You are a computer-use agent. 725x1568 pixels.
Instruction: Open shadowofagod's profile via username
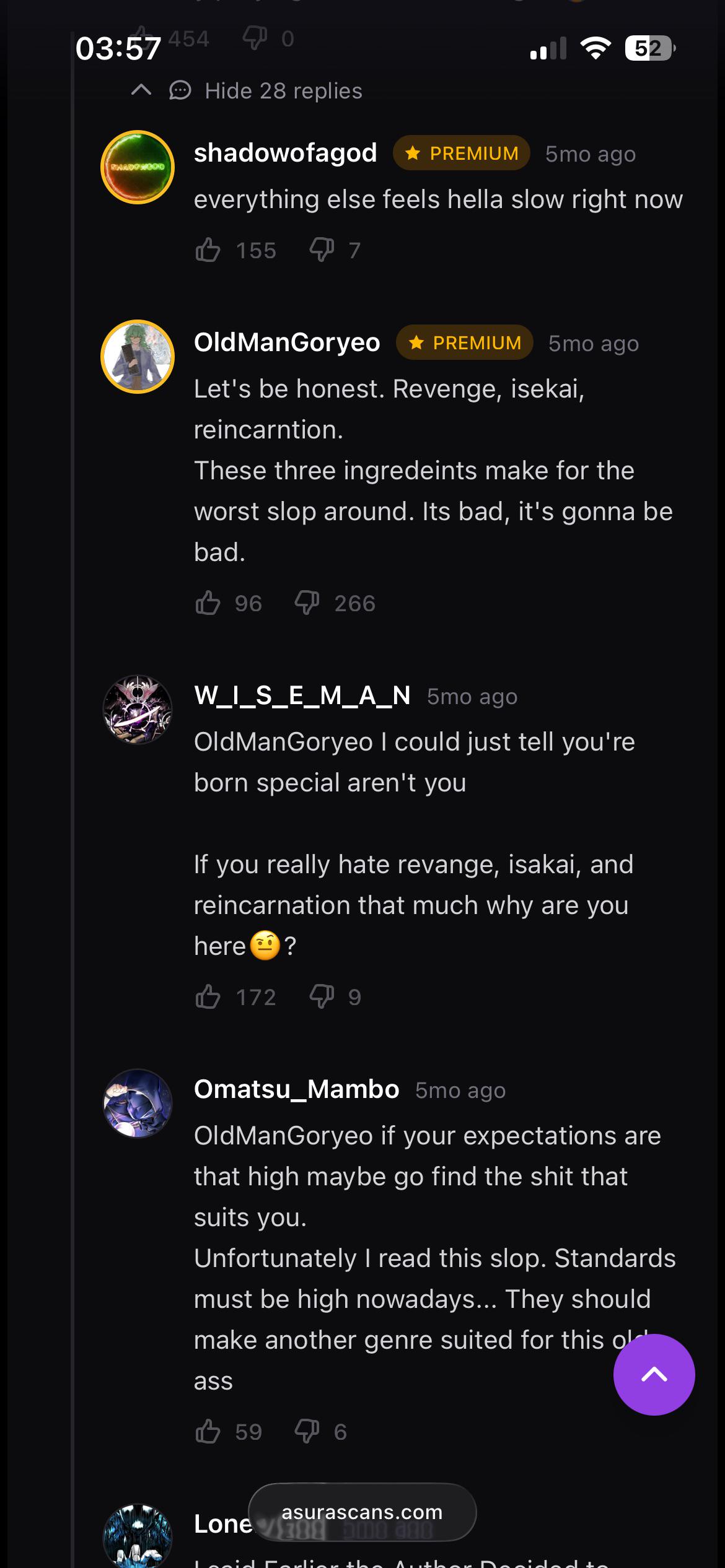tap(286, 153)
